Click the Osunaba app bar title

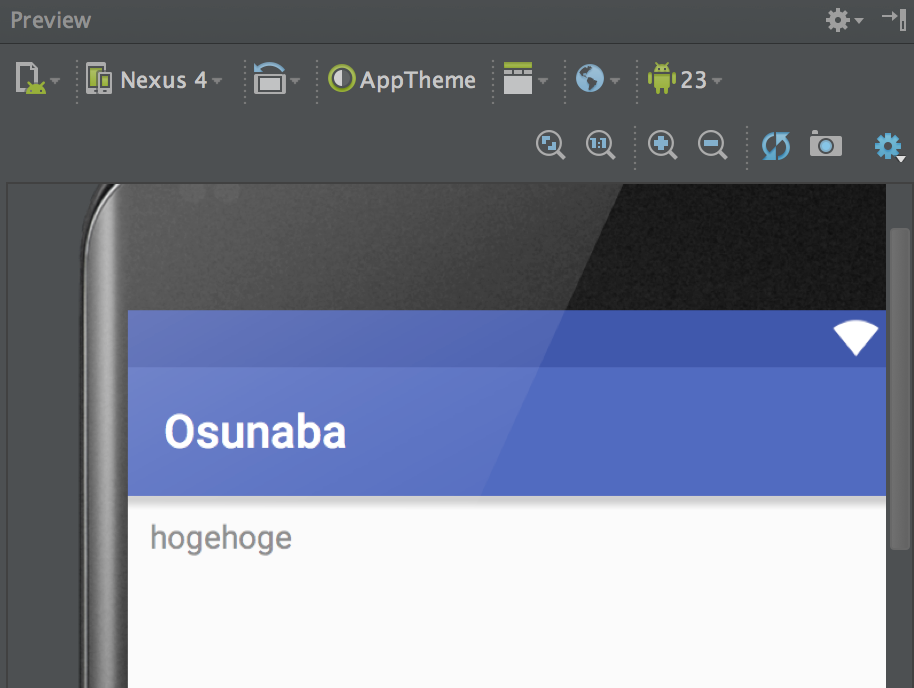tap(255, 432)
